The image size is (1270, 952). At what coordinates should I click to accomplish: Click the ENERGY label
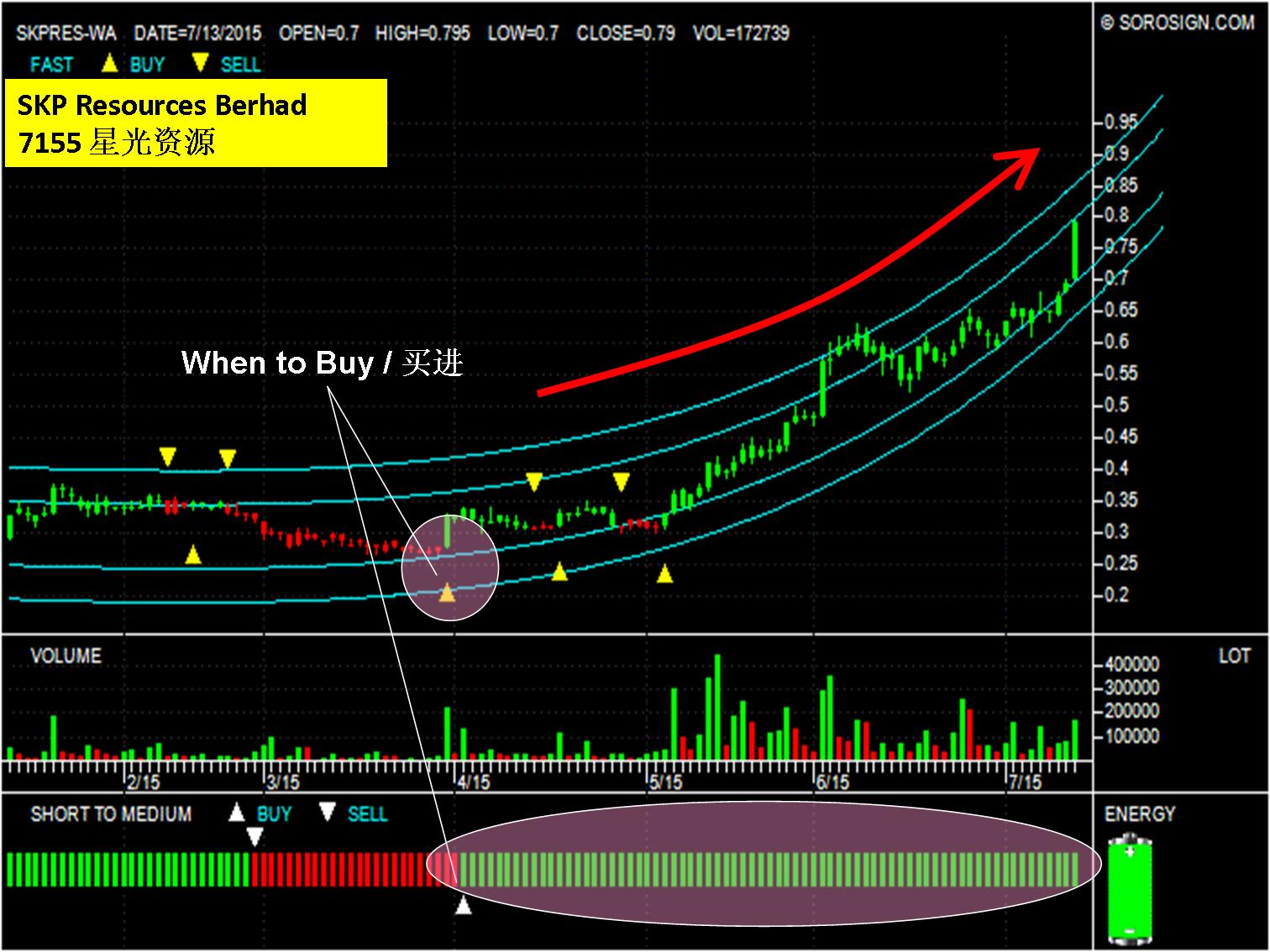(x=1140, y=813)
